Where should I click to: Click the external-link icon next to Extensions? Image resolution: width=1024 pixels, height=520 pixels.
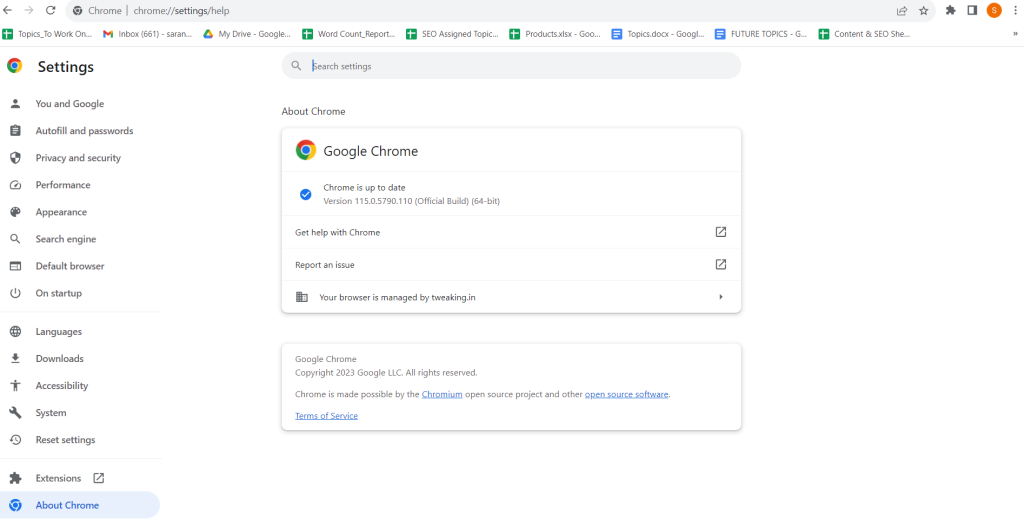coord(99,478)
